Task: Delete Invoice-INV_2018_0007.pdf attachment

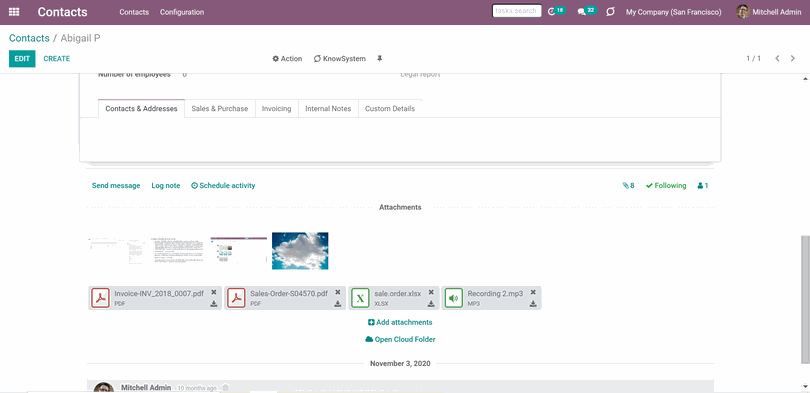Action: 214,292
